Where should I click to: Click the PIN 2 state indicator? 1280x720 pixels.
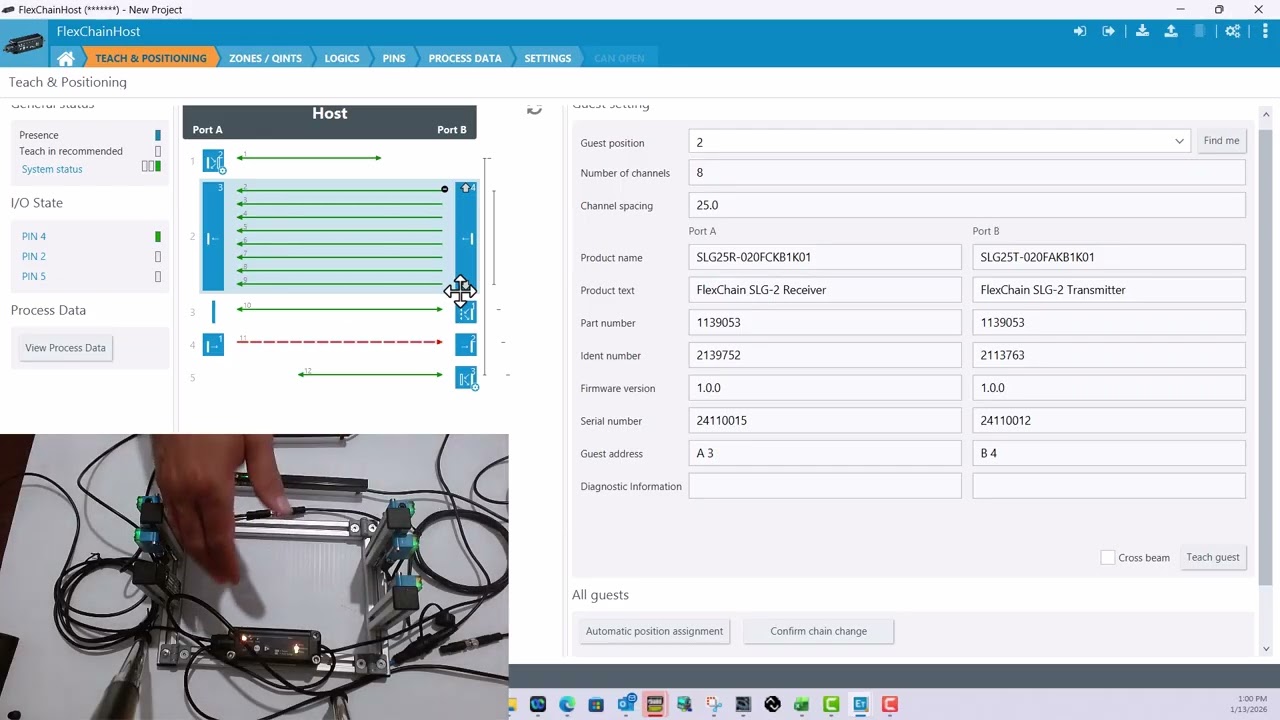[158, 256]
